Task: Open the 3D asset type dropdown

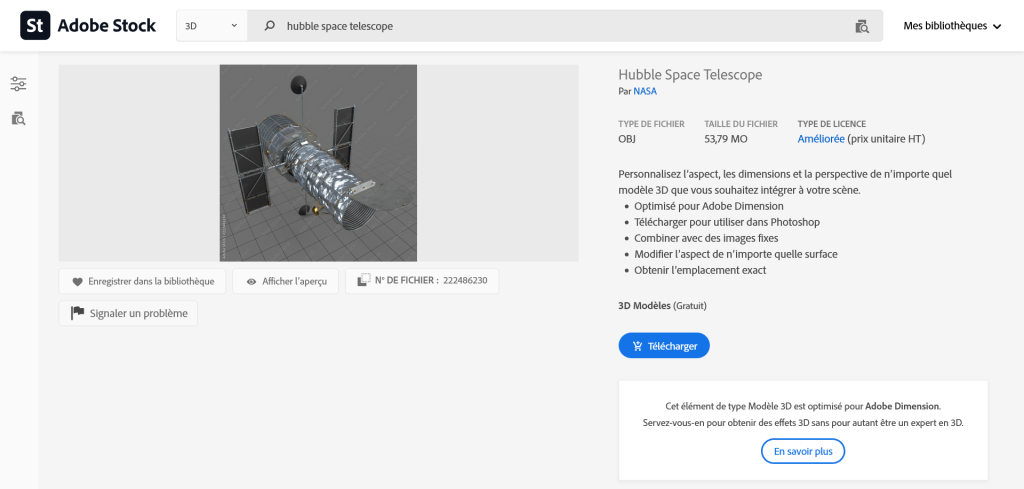Action: click(x=211, y=26)
